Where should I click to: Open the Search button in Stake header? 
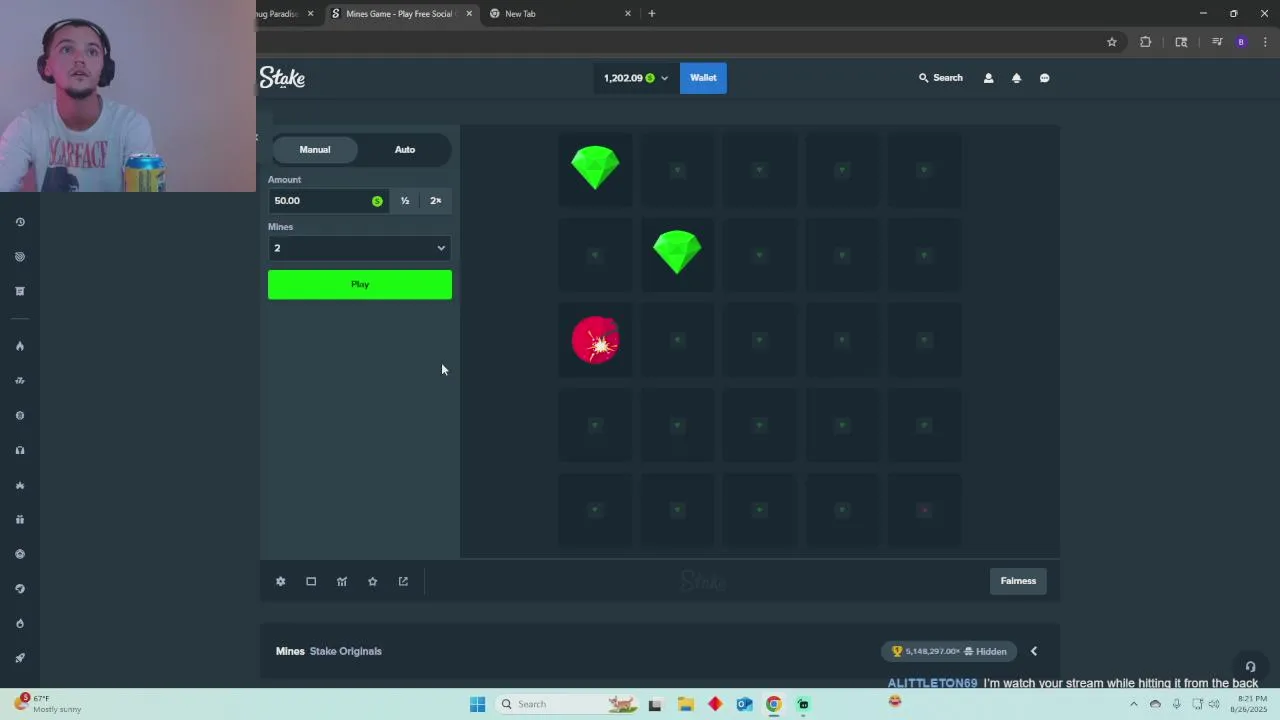pos(941,78)
